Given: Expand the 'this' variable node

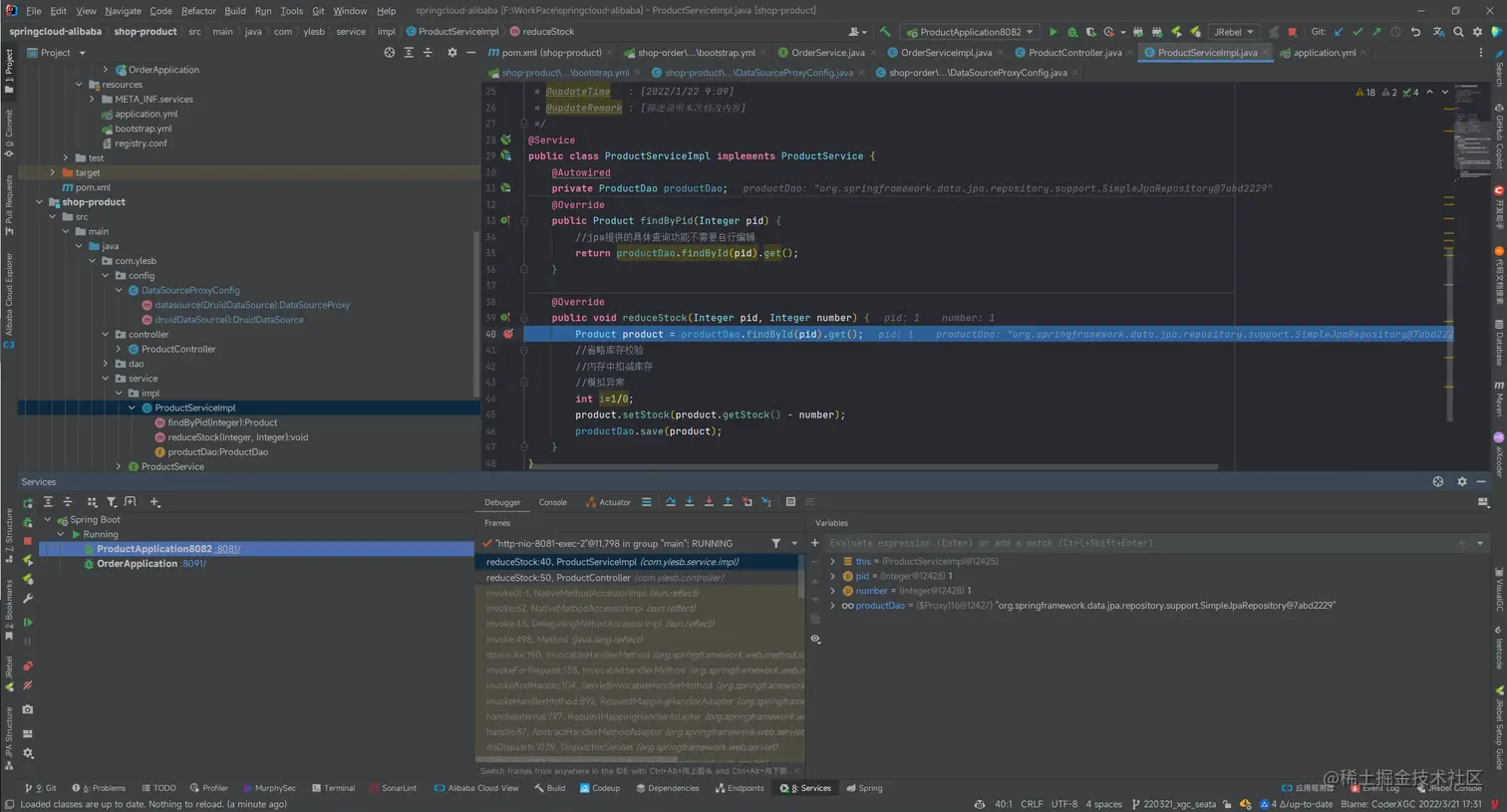Looking at the screenshot, I should pos(833,561).
